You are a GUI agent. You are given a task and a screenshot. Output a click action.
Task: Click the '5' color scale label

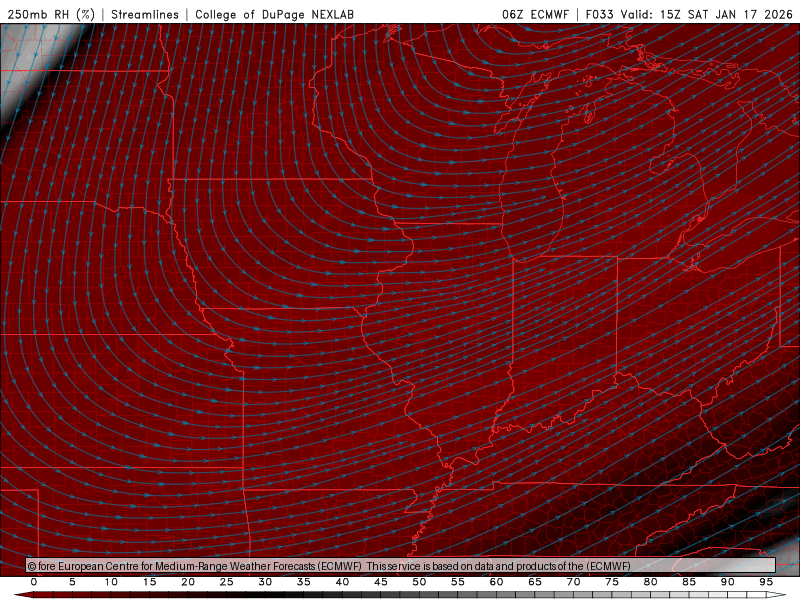tap(72, 582)
